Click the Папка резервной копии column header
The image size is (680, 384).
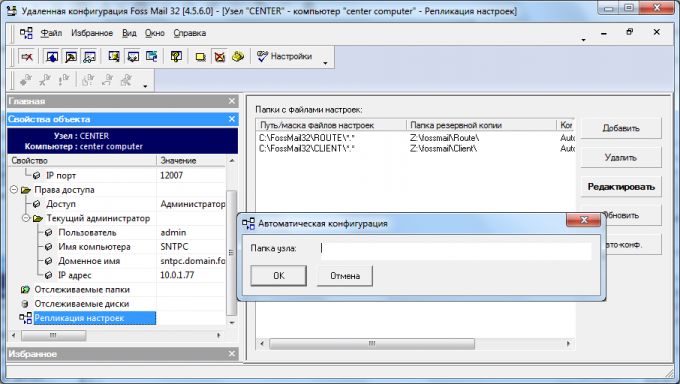481,125
